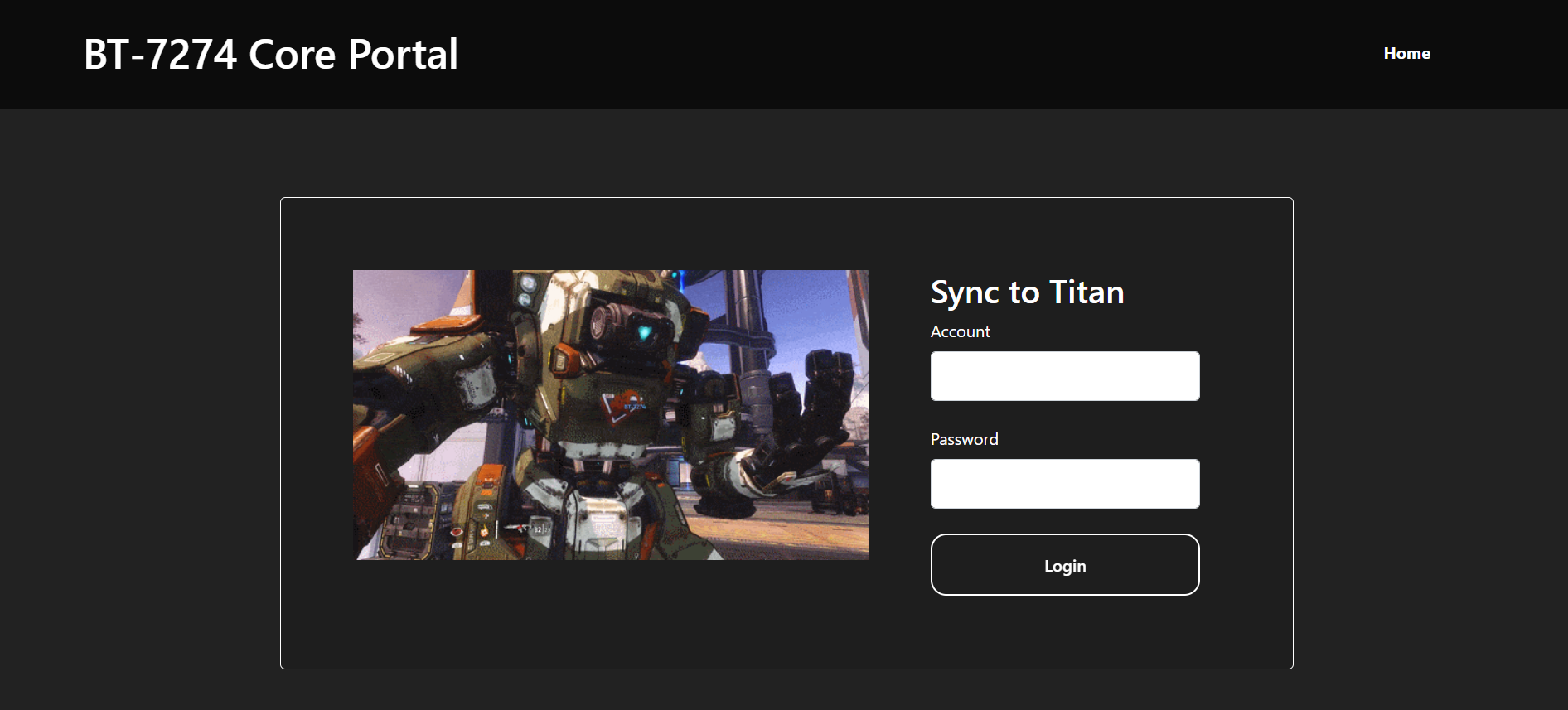The image size is (1568, 710).
Task: Click the Home link in the navigation bar
Action: (x=1406, y=54)
